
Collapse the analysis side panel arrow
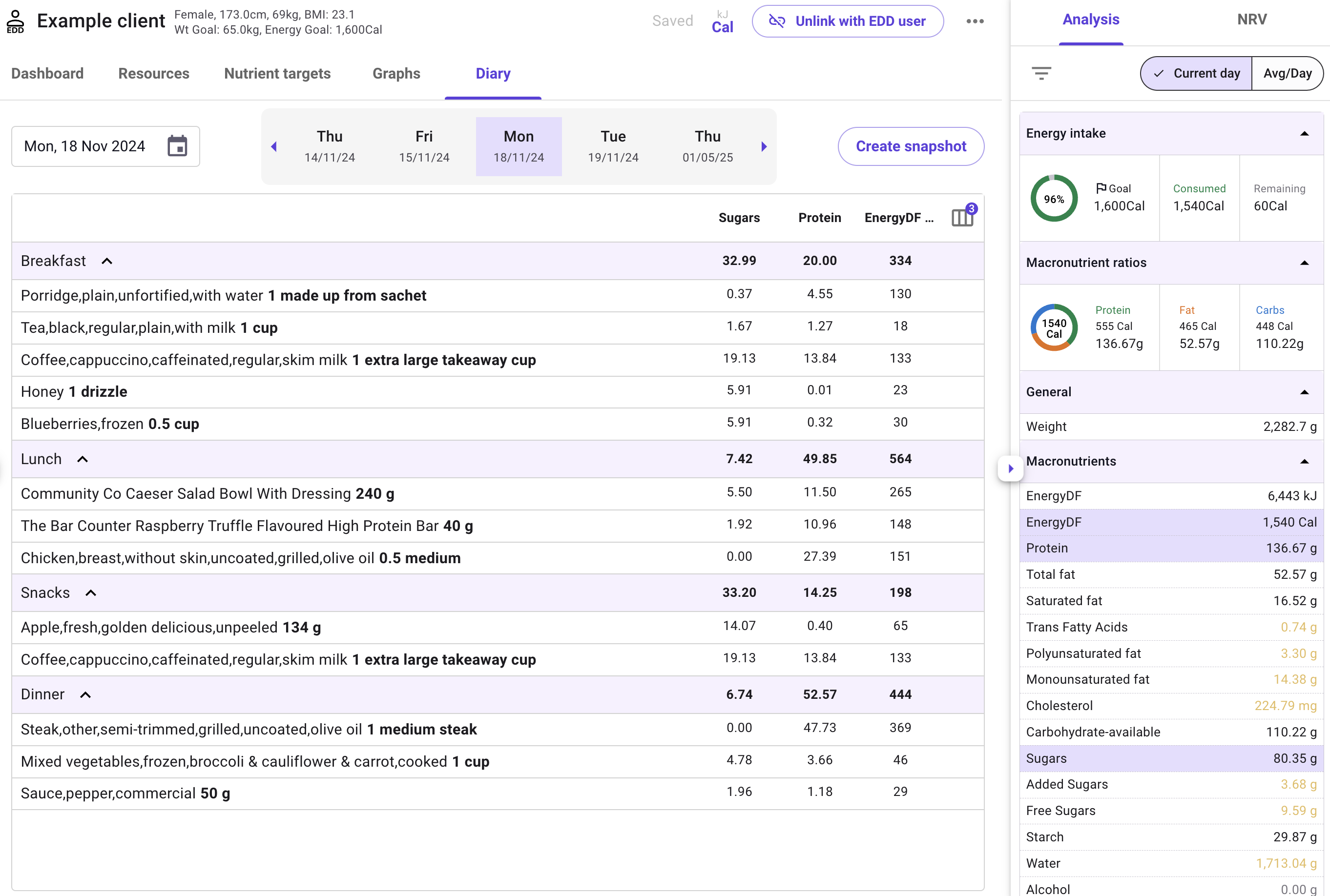1011,468
